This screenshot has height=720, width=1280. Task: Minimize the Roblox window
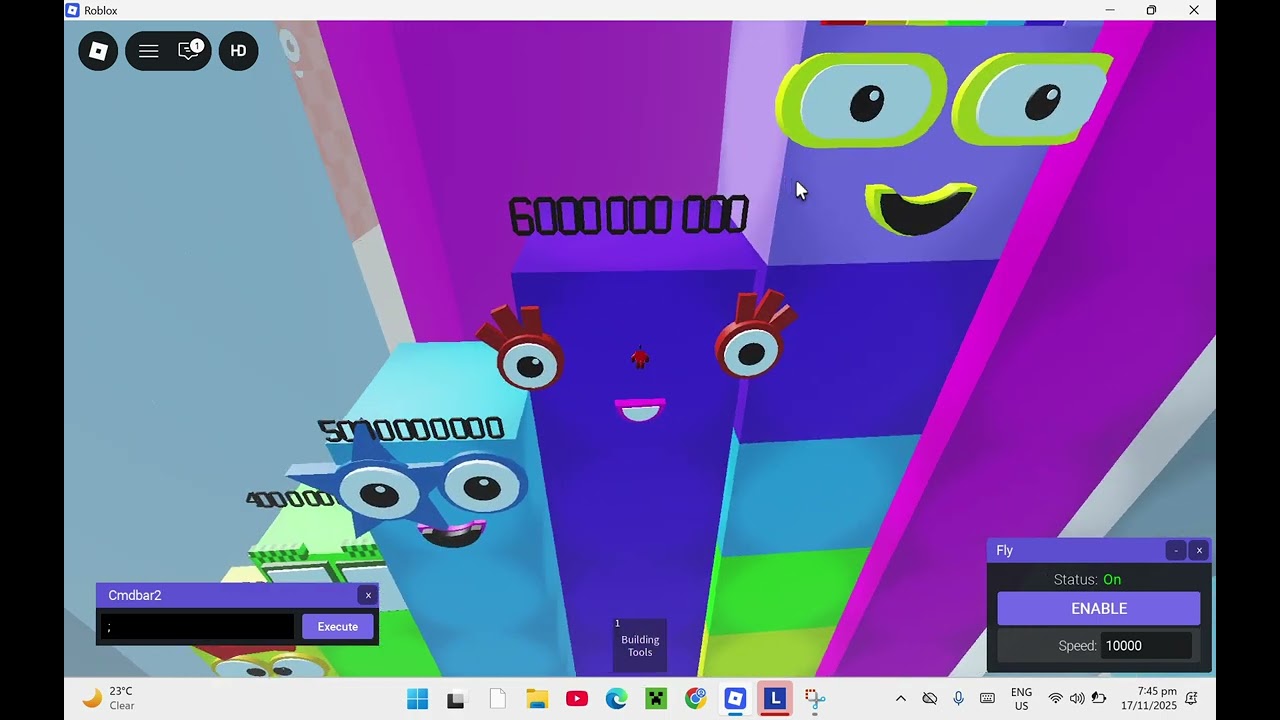coord(1110,10)
